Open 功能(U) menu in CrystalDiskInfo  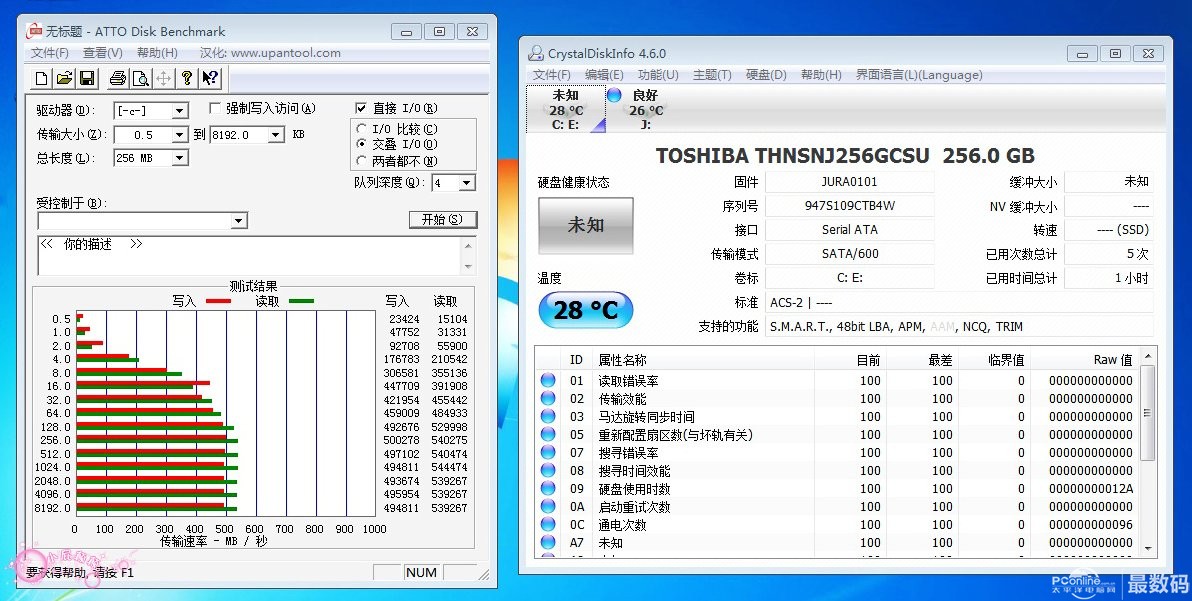click(658, 74)
